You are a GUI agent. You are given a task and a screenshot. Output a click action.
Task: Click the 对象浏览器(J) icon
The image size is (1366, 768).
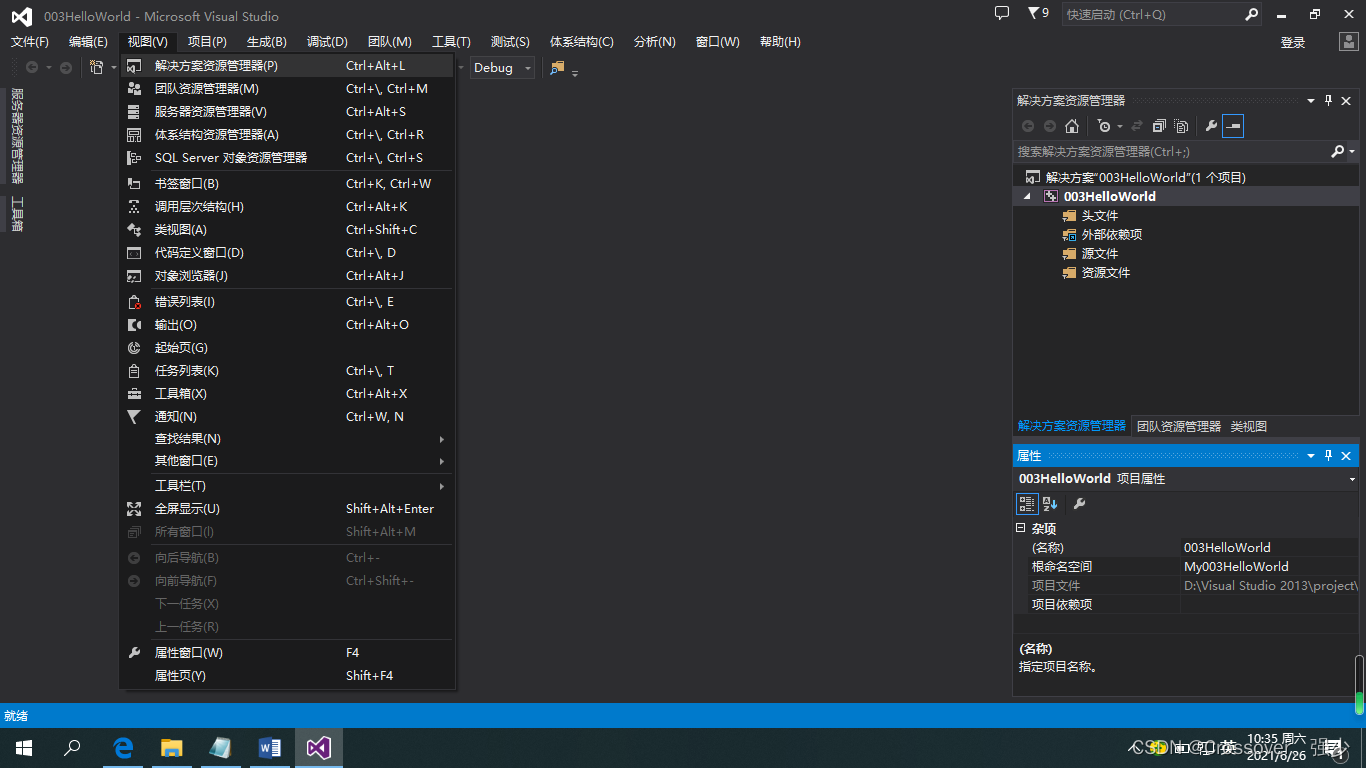tap(134, 275)
